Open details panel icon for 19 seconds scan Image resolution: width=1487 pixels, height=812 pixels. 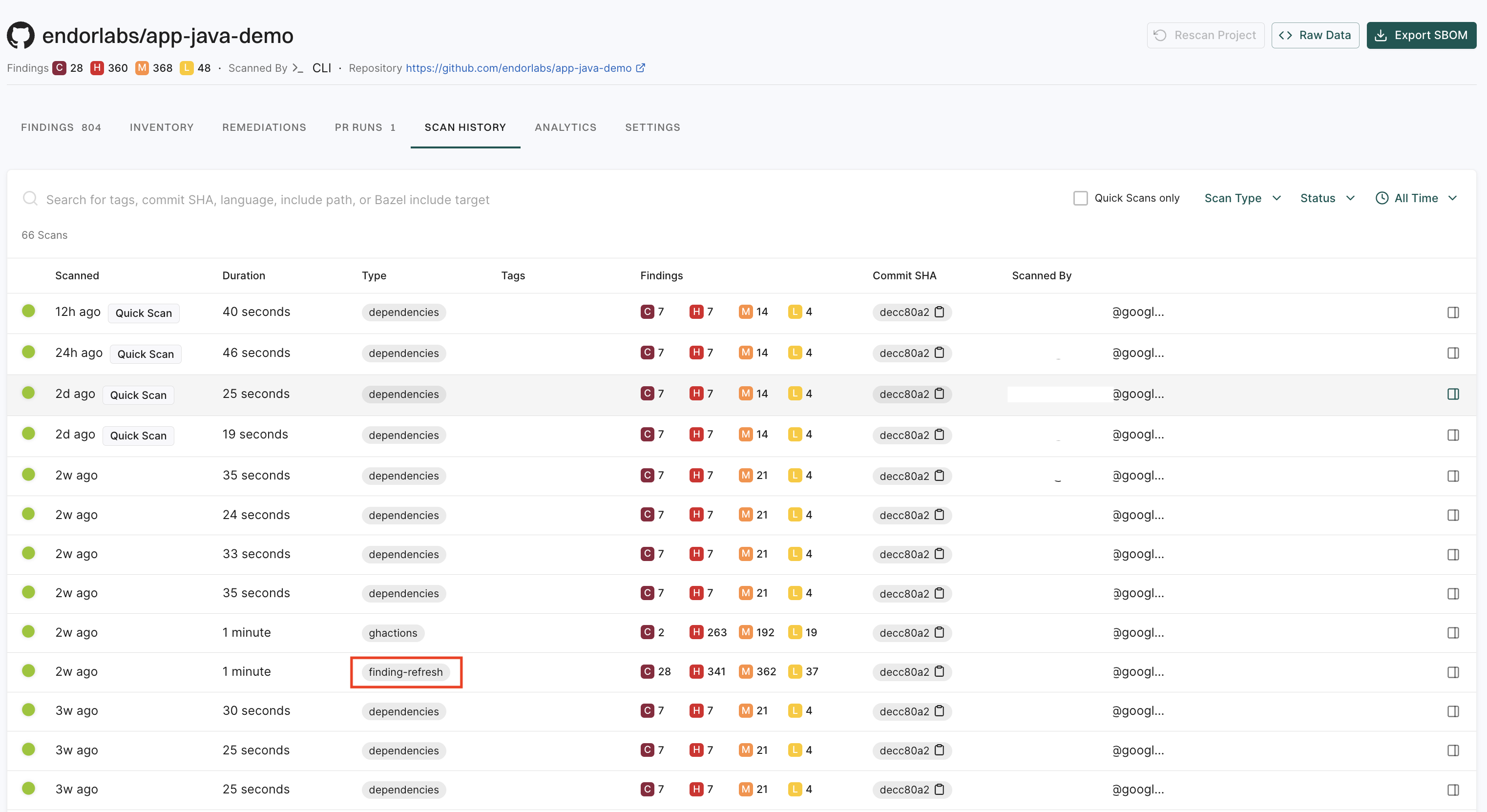point(1453,435)
